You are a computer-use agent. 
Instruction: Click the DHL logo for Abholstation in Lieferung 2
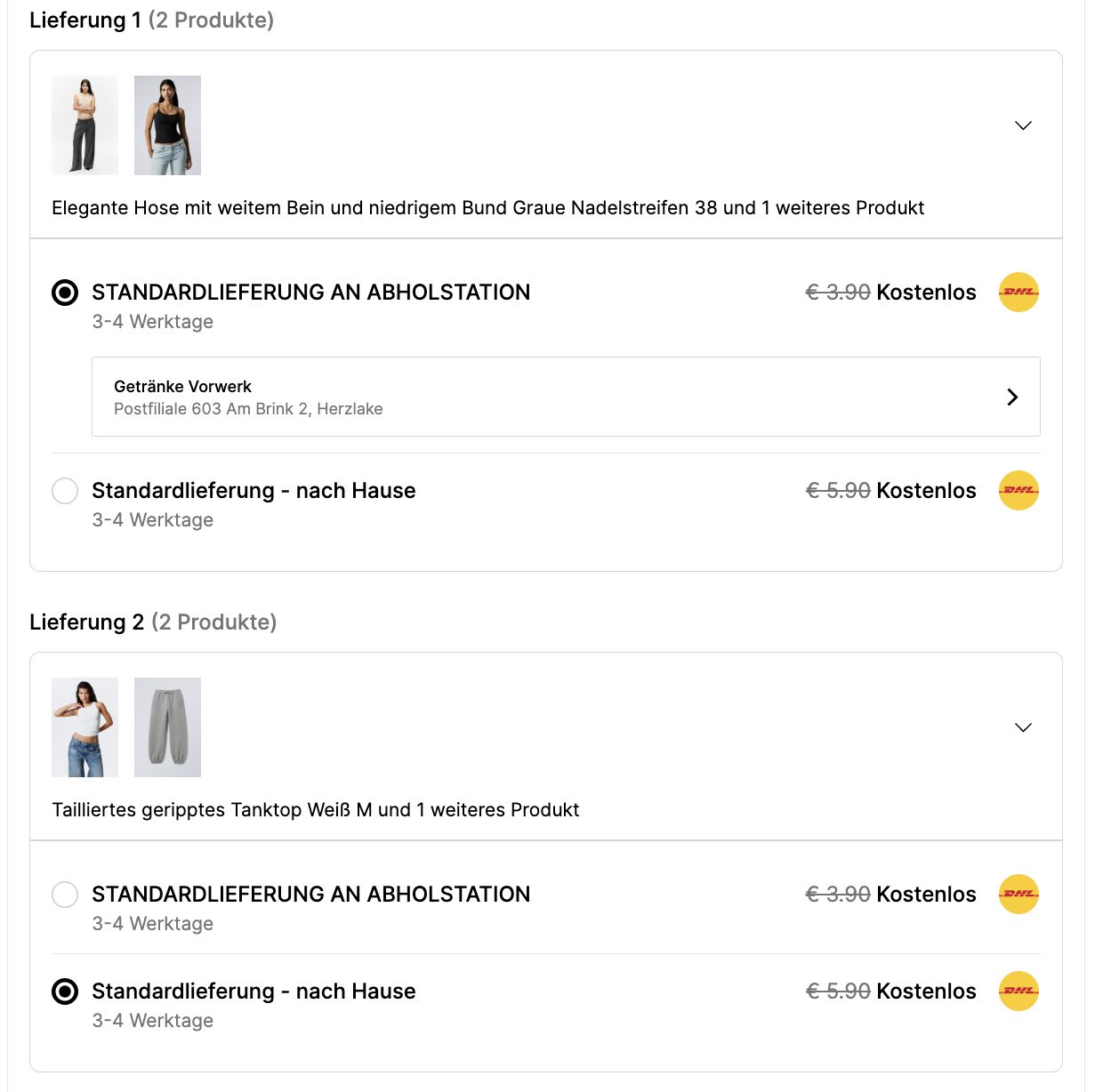[1018, 895]
